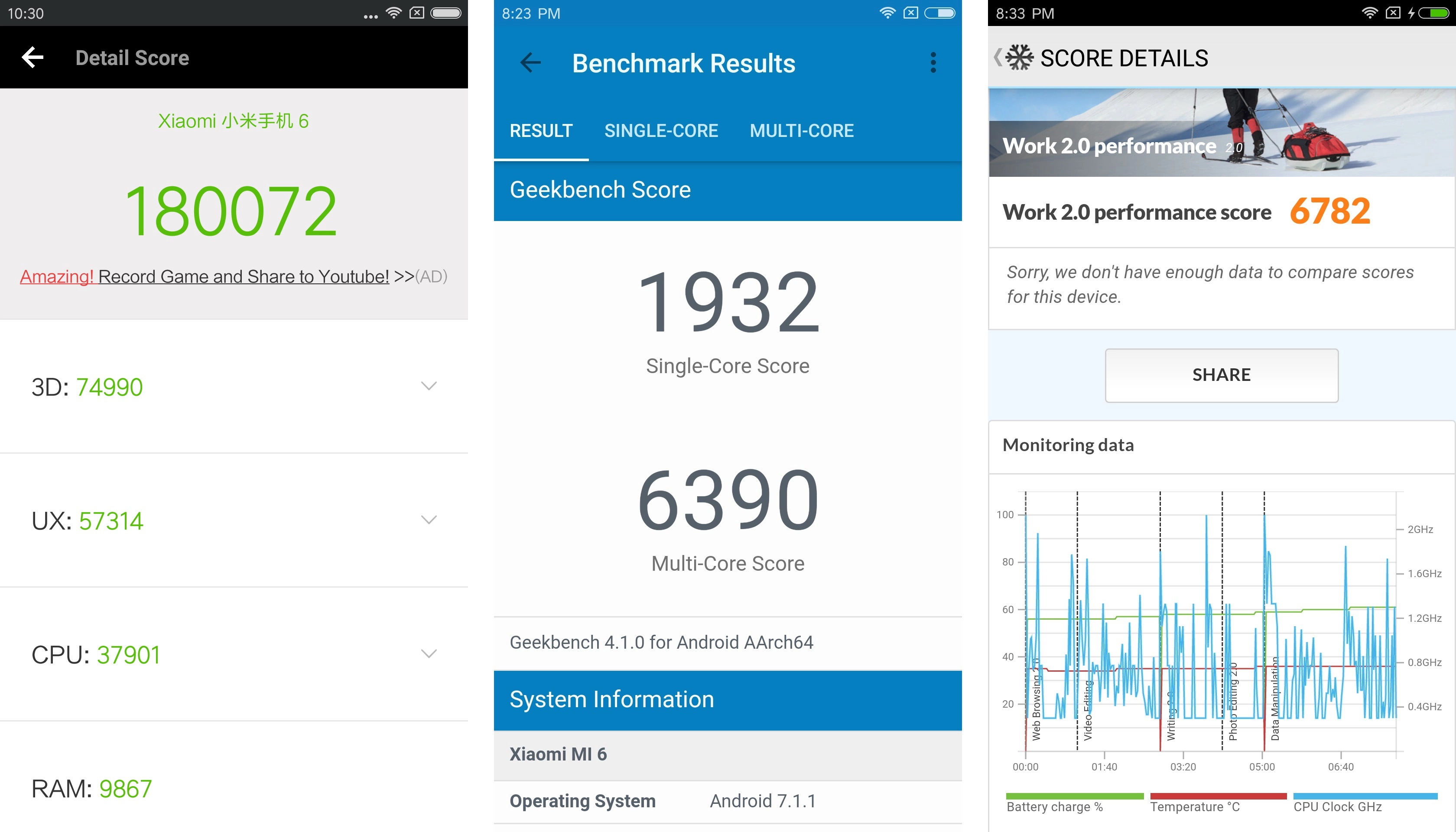Tap the Detail Score title

[x=132, y=58]
